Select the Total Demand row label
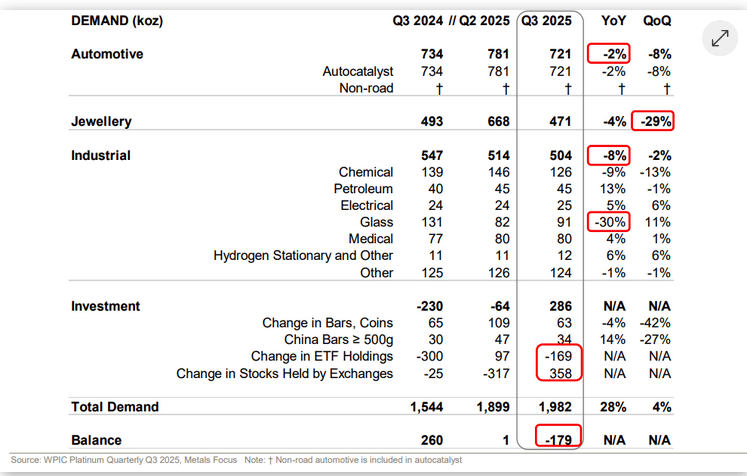The image size is (747, 476). coord(115,407)
